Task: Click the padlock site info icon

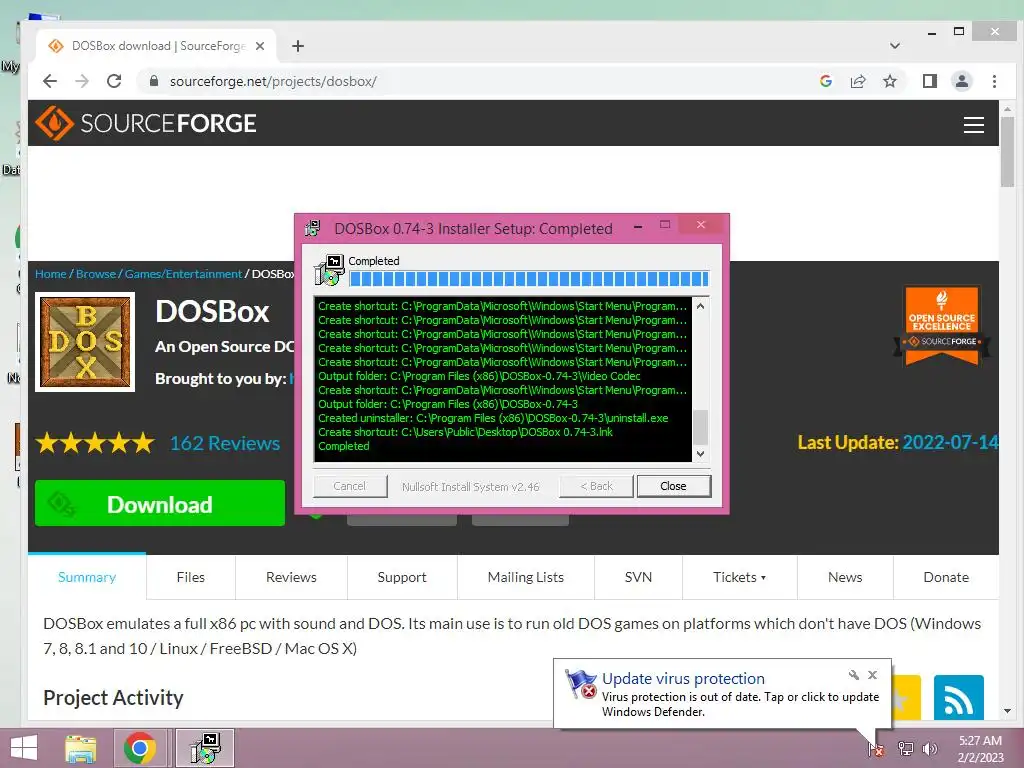Action: pyautogui.click(x=154, y=81)
